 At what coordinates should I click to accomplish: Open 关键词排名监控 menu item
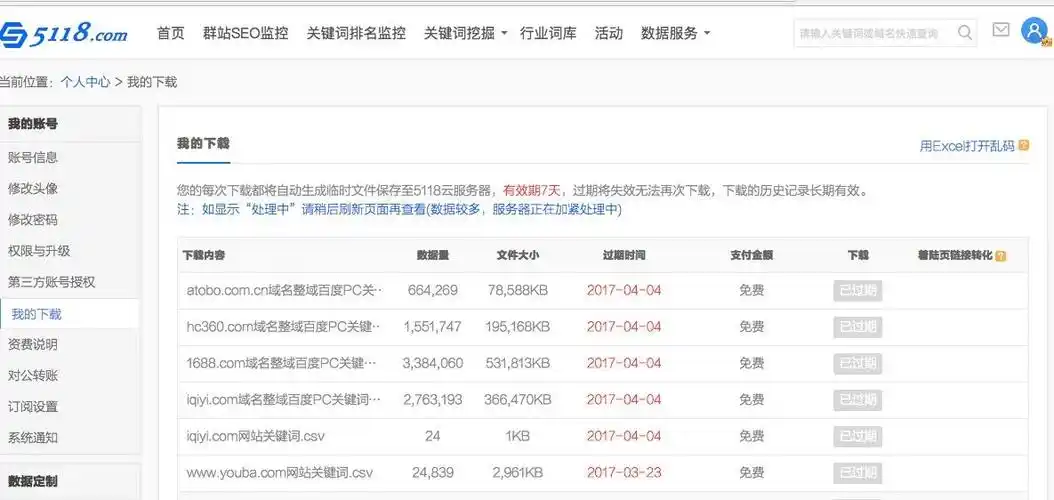tap(356, 33)
